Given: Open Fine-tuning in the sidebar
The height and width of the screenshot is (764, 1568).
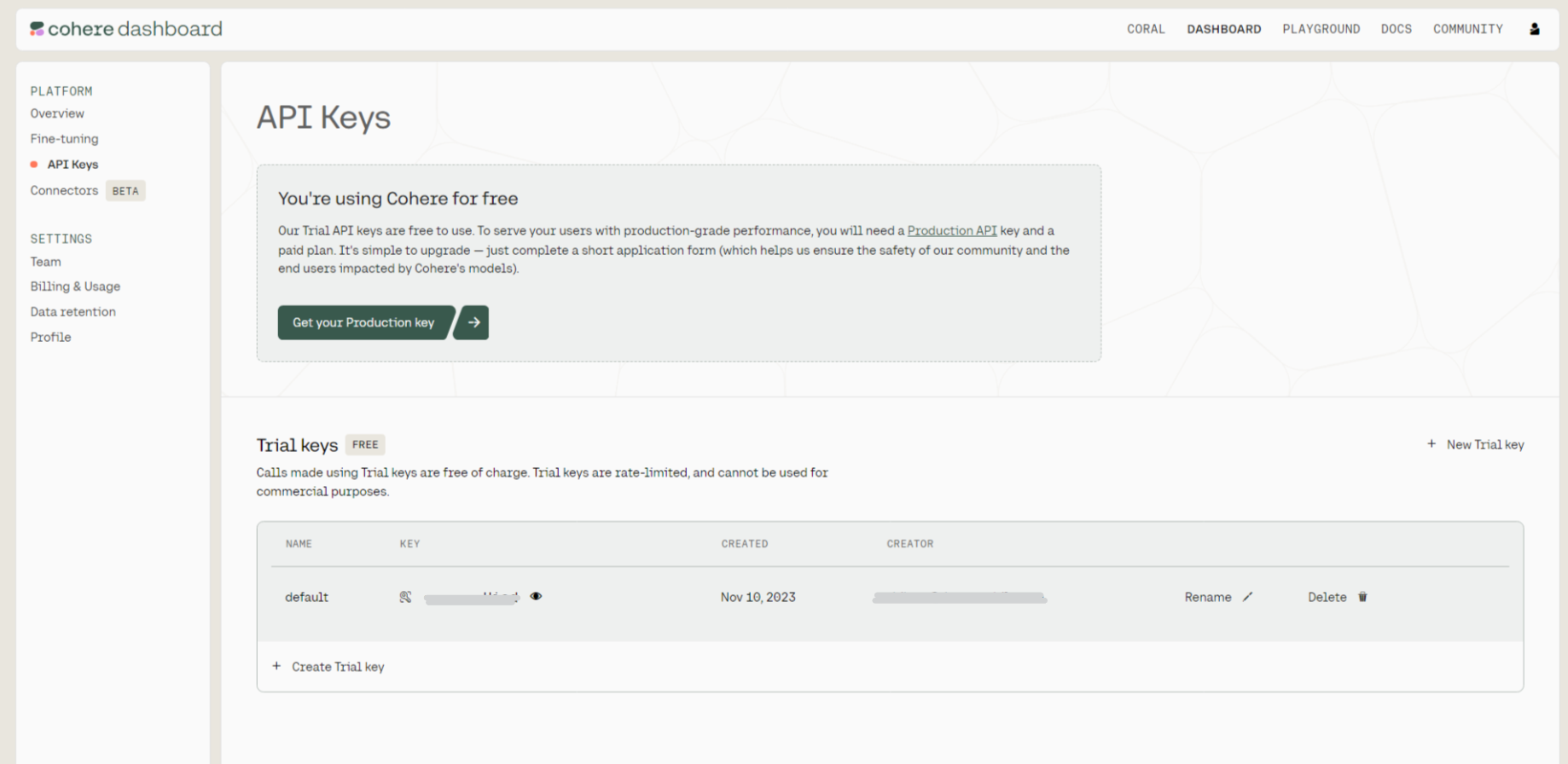Looking at the screenshot, I should point(64,139).
